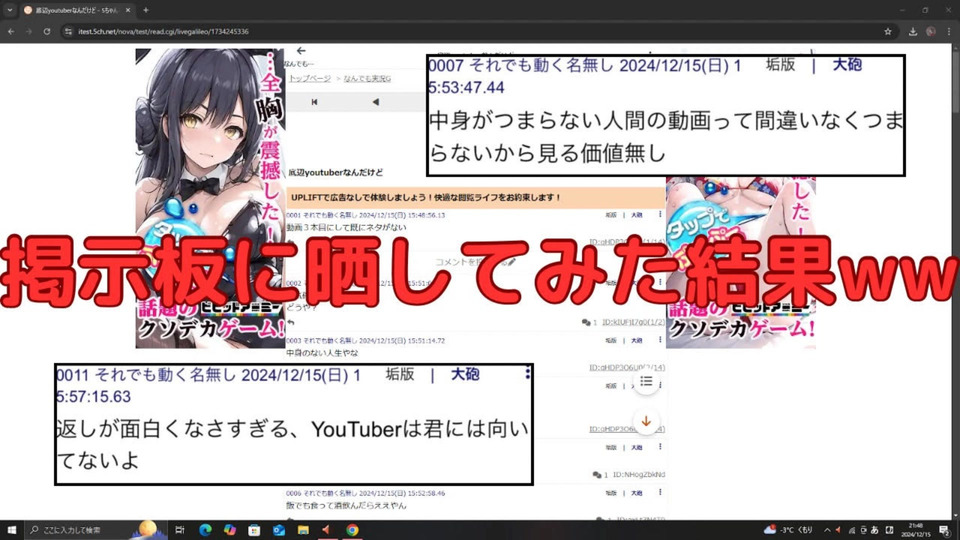This screenshot has height=540, width=960.
Task: Open the notification center icon
Action: [x=945, y=530]
